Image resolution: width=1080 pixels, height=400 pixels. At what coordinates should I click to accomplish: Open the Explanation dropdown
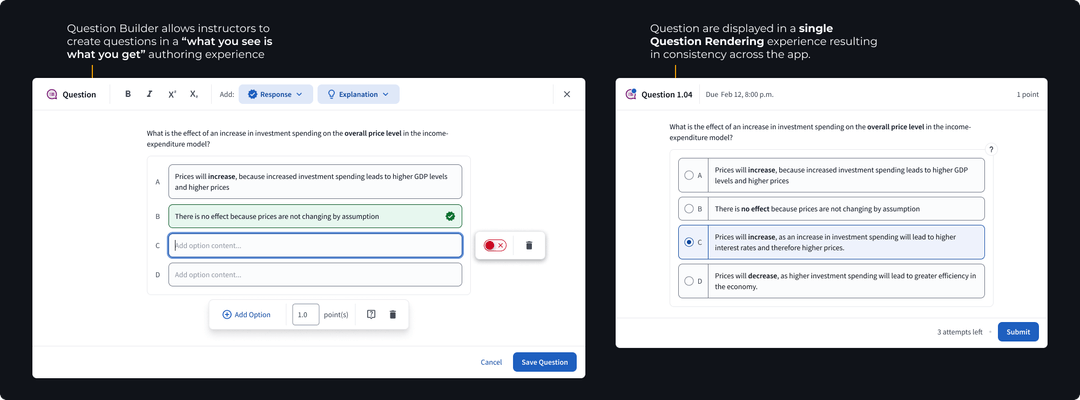[358, 94]
